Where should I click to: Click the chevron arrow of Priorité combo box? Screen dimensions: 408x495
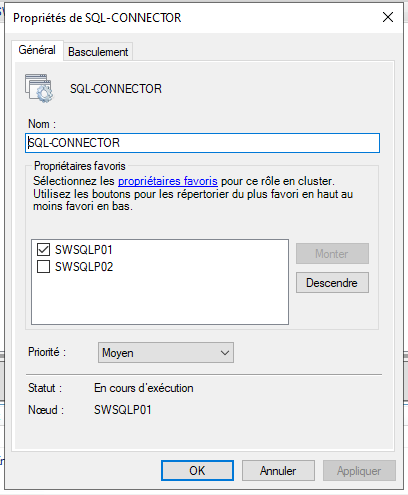(x=225, y=353)
